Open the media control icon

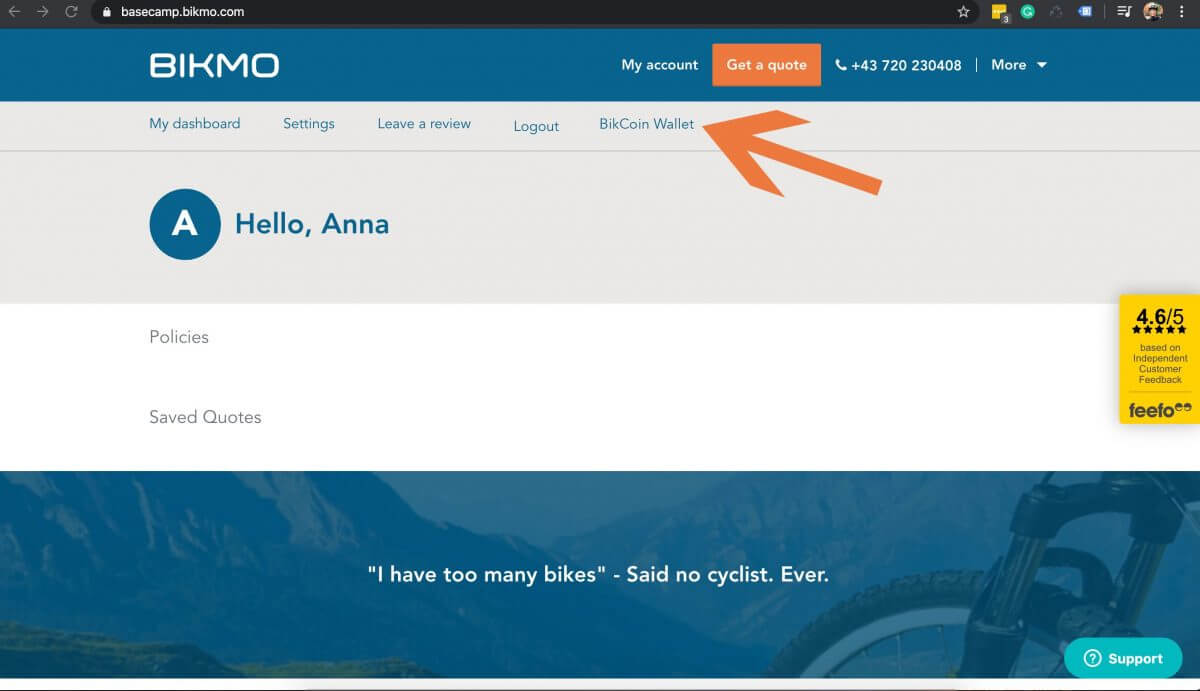[x=1124, y=12]
